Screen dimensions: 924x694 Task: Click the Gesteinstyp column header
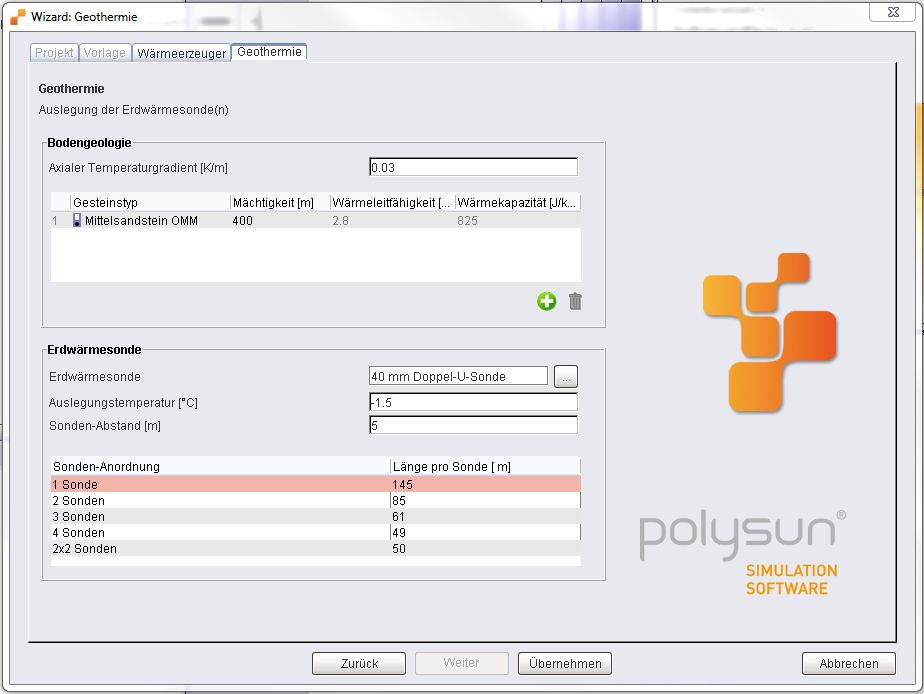pos(150,202)
